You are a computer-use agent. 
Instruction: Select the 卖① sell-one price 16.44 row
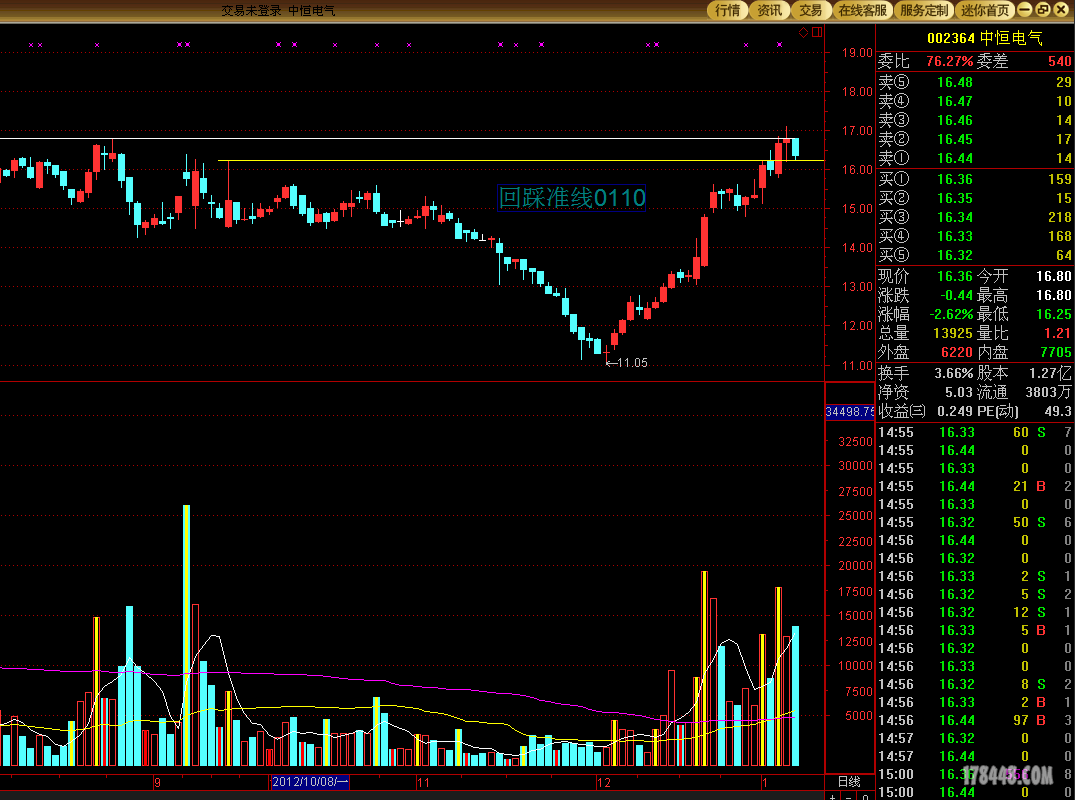974,158
